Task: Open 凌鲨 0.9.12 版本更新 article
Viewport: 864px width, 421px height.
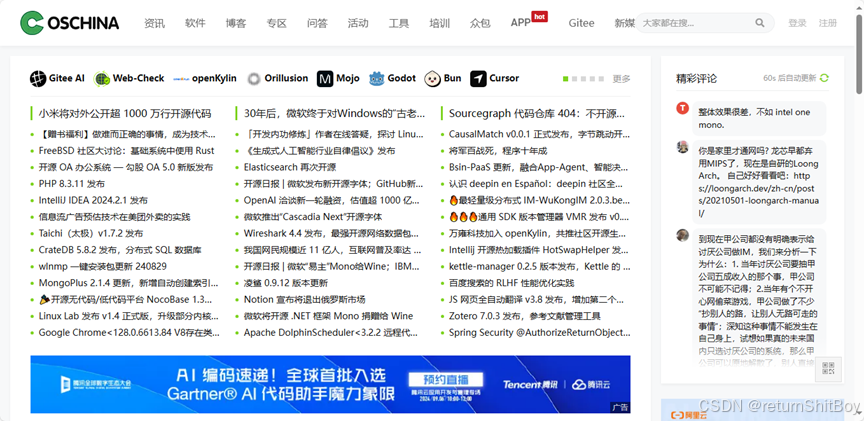Action: (x=285, y=283)
